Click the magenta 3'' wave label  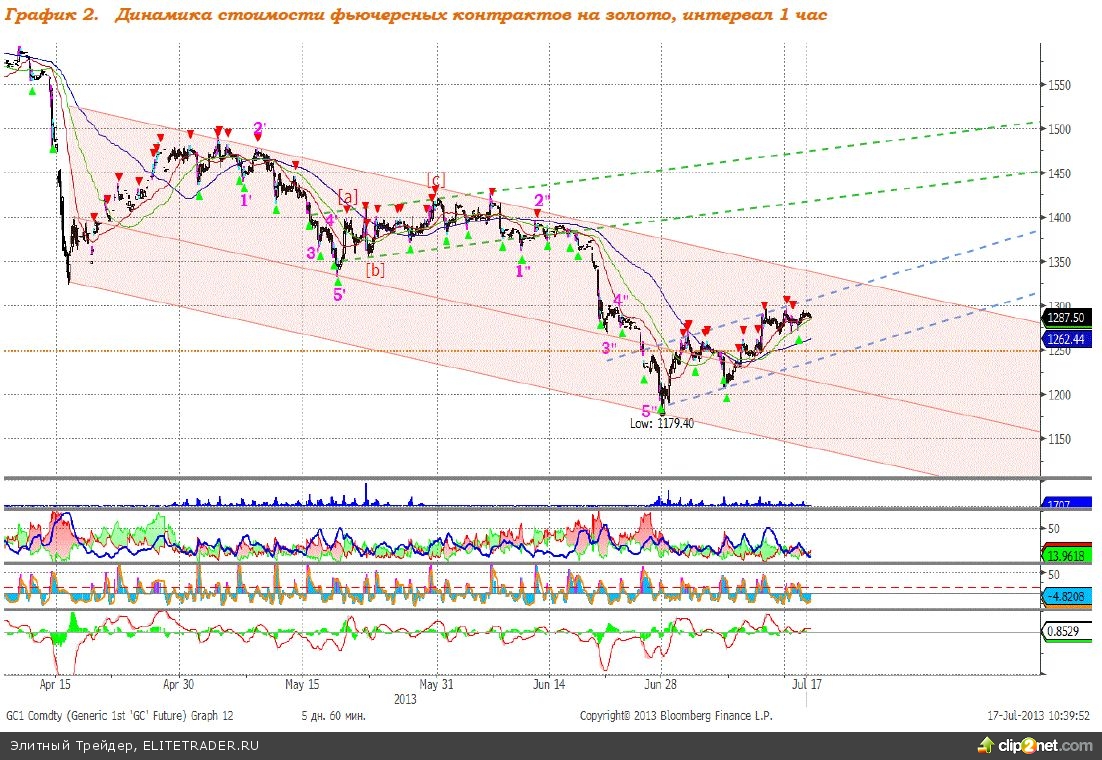click(609, 347)
